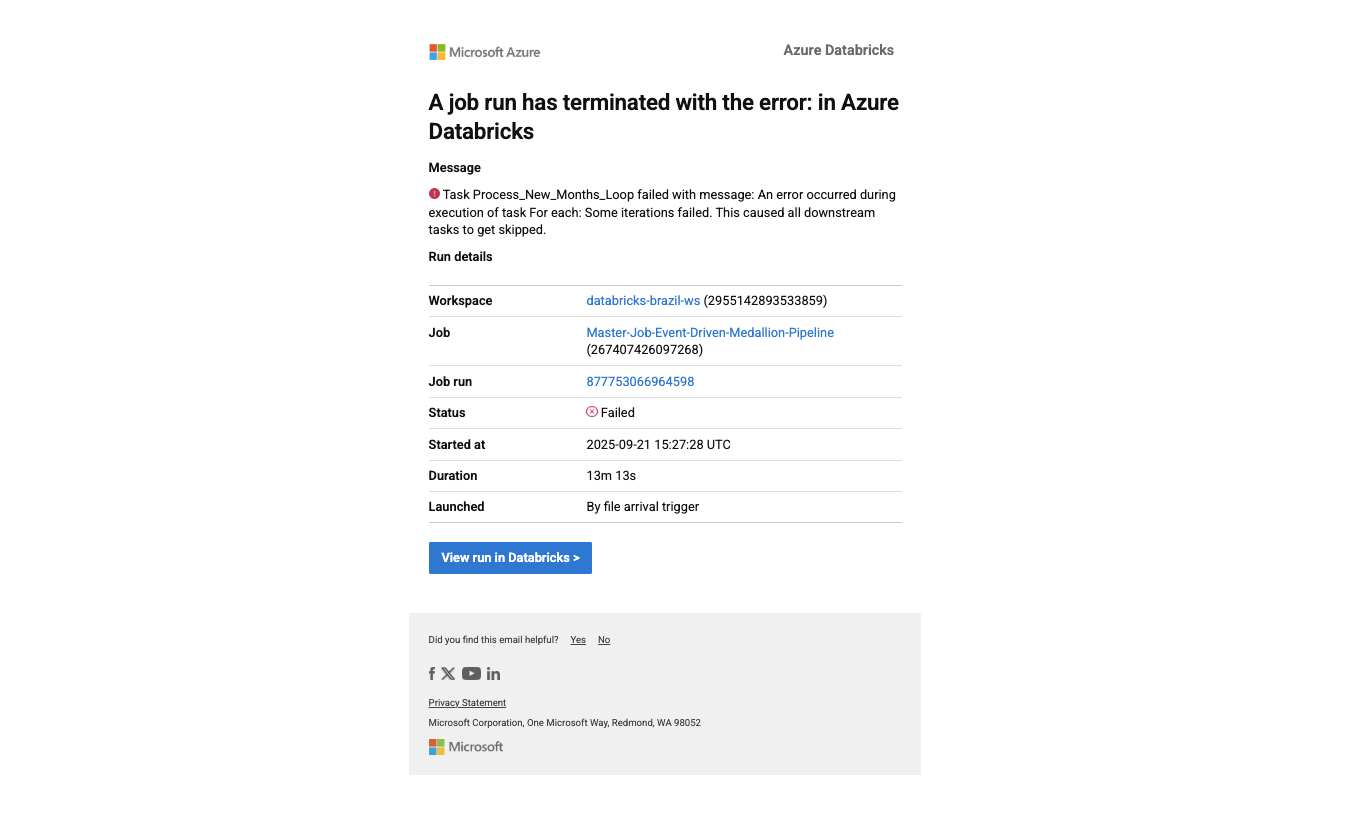Screen dimensions: 1357x818
Task: Open the X (Twitter) social icon
Action: pos(448,674)
